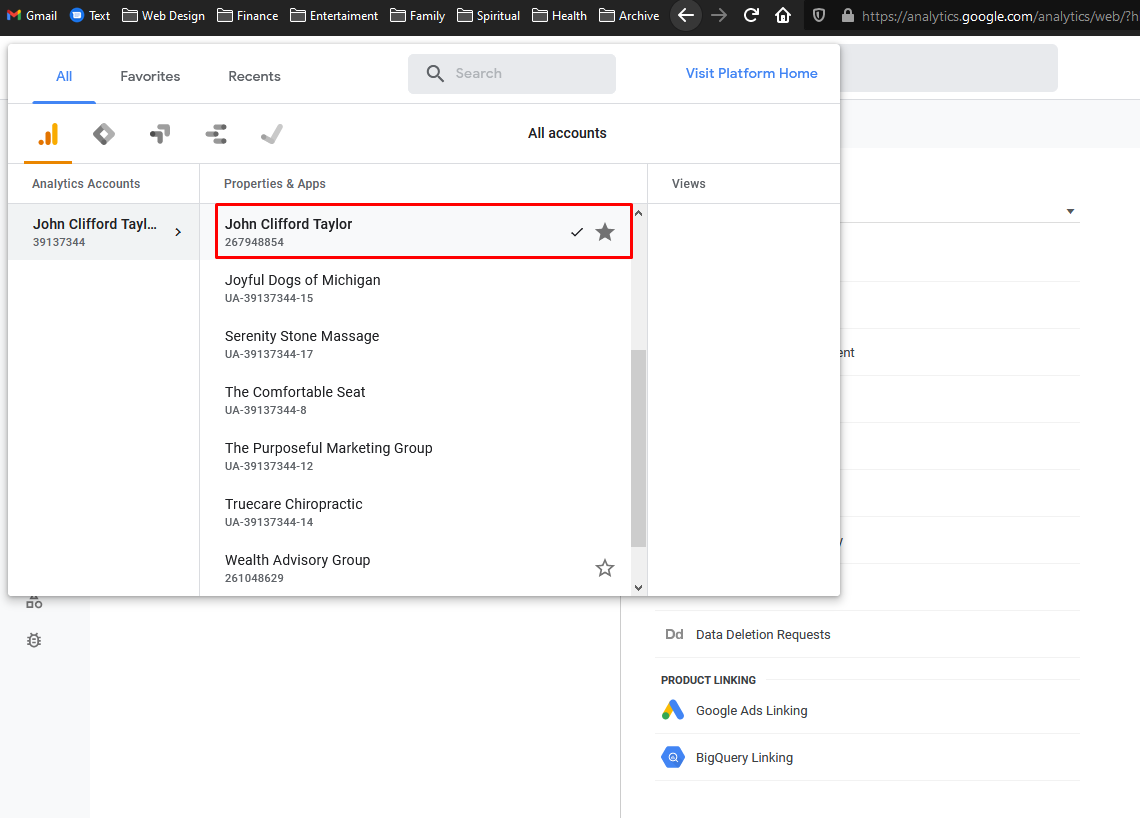Image resolution: width=1140 pixels, height=818 pixels.
Task: Open Data Deletion Requests
Action: (x=763, y=635)
